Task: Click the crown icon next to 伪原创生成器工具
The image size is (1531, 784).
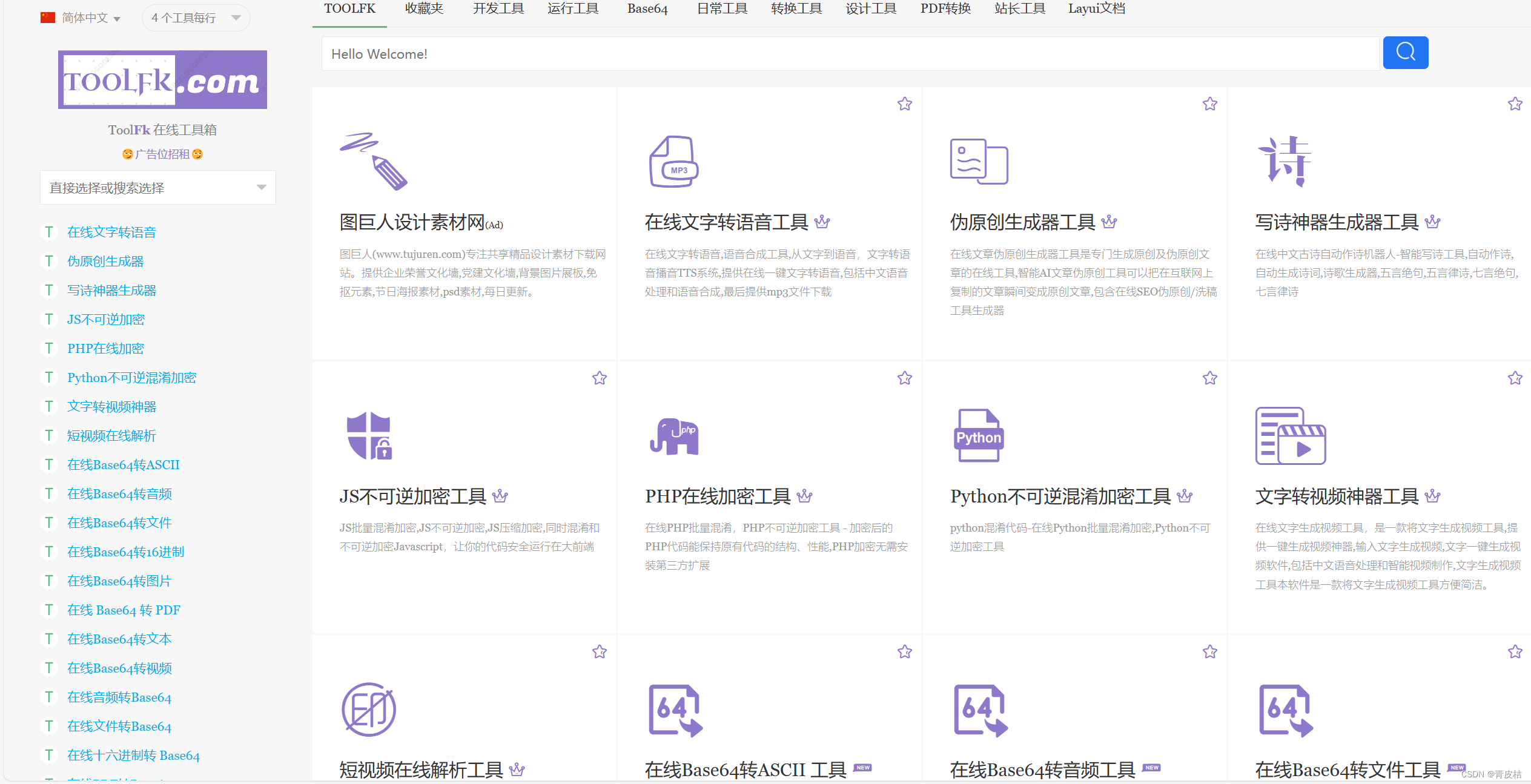Action: pos(1109,222)
